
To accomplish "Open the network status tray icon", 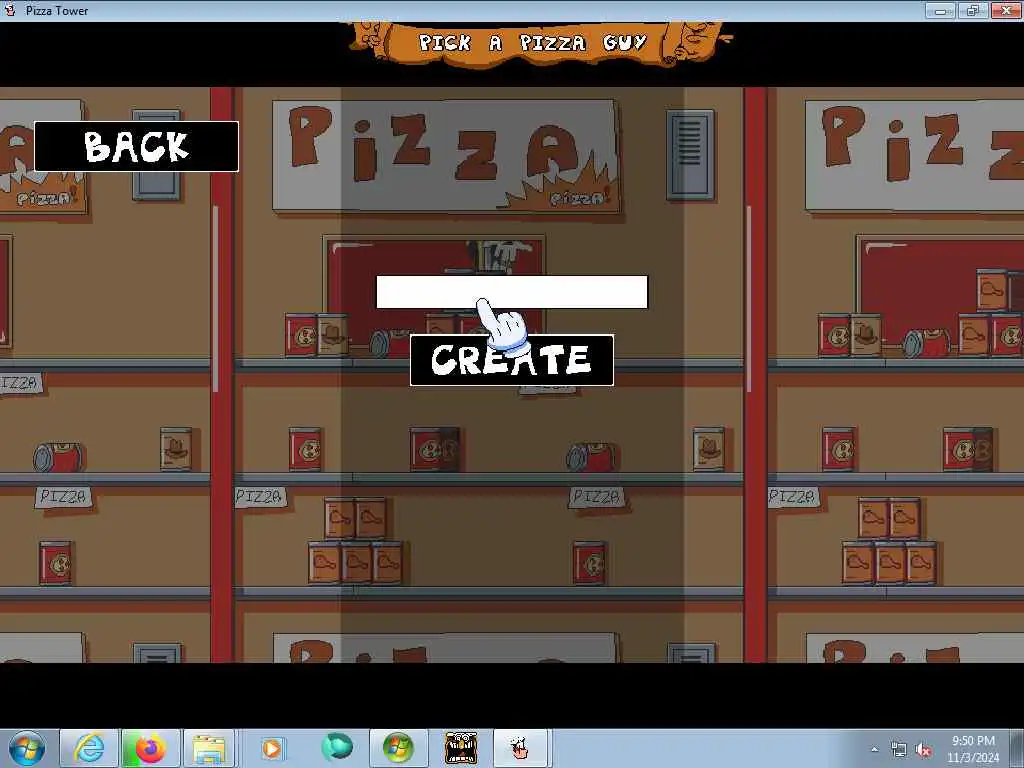I will 899,750.
